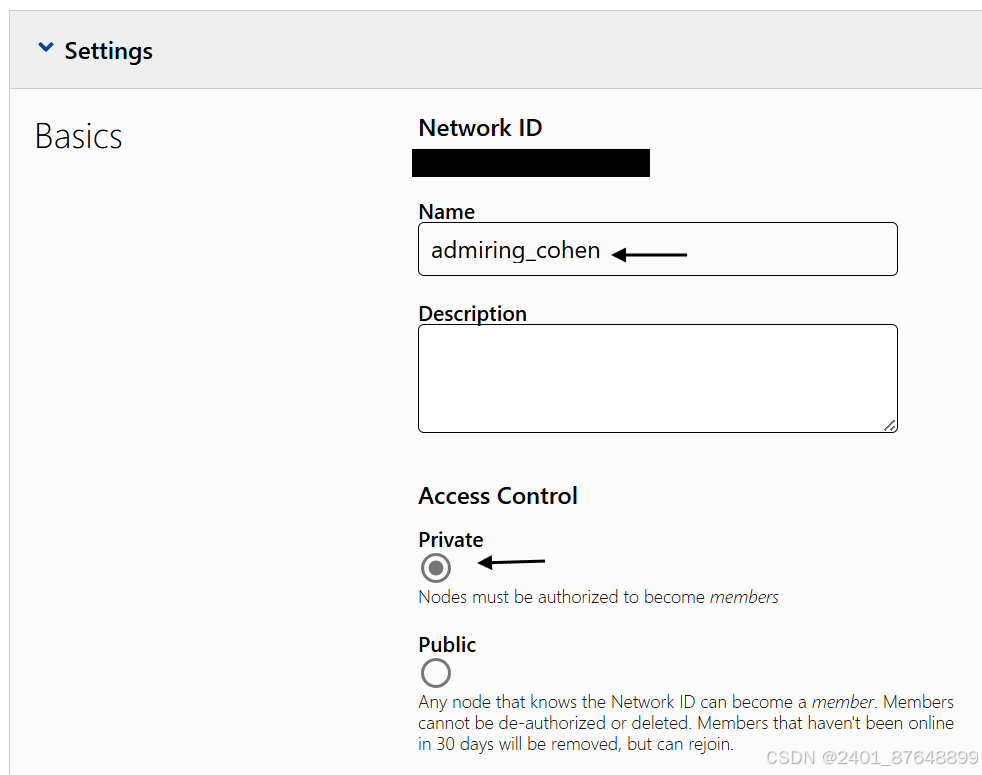Image resolution: width=982 pixels, height=775 pixels.
Task: Click the Description box resize grip
Action: [890, 425]
